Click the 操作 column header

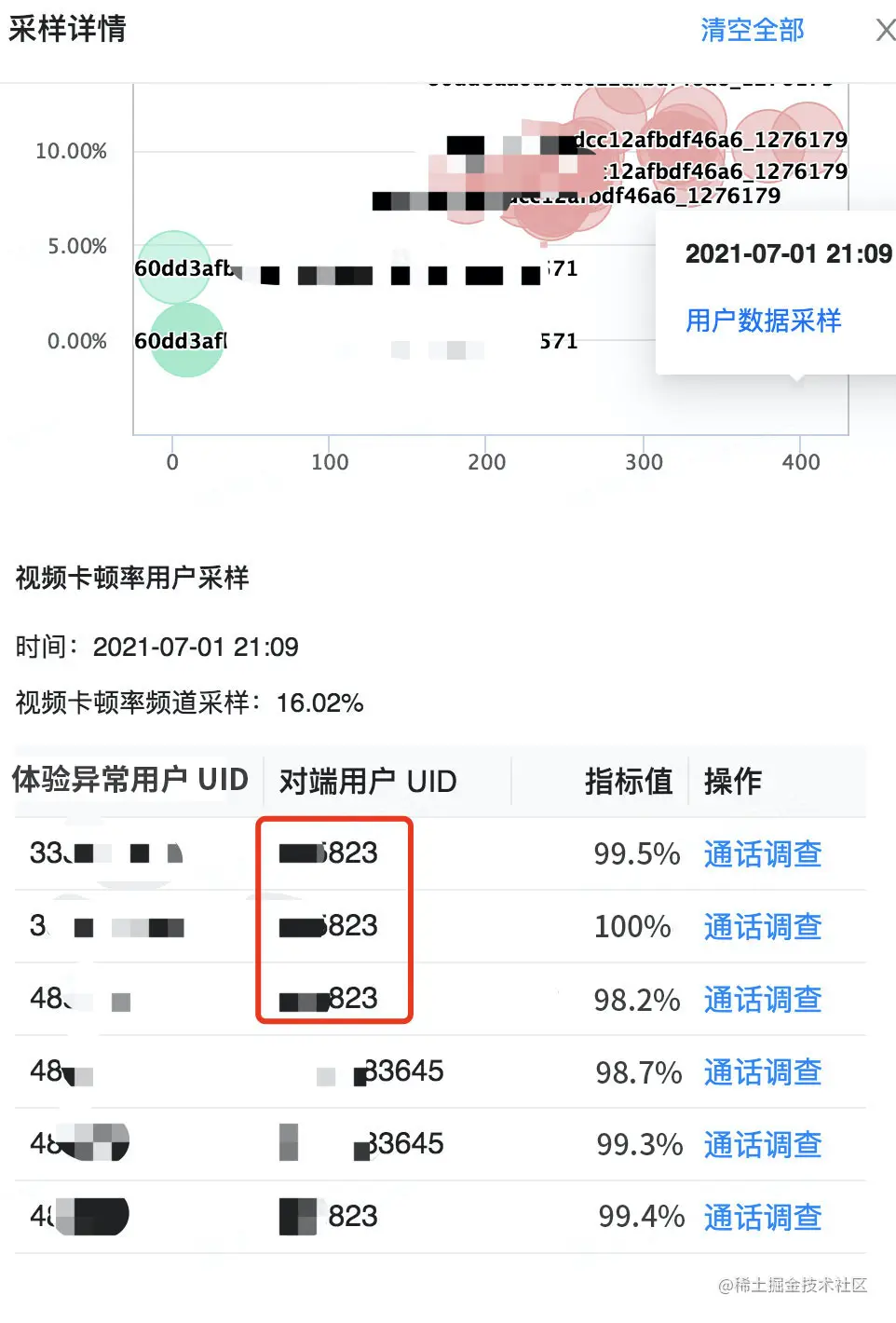pyautogui.click(x=731, y=781)
